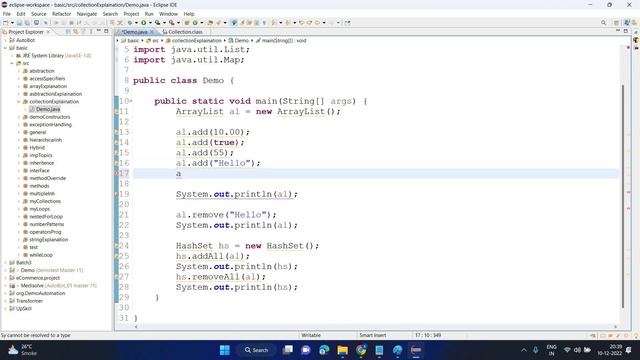Screen dimensions: 640x360
Task: Collapse the src folder
Action: (x=12, y=63)
